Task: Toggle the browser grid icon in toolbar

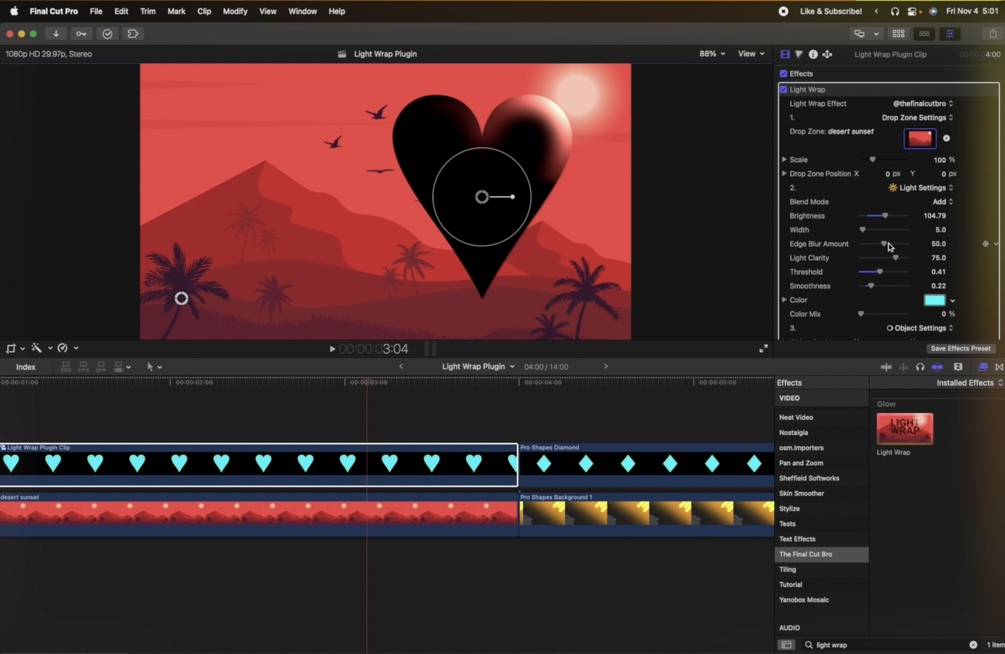Action: pos(899,33)
